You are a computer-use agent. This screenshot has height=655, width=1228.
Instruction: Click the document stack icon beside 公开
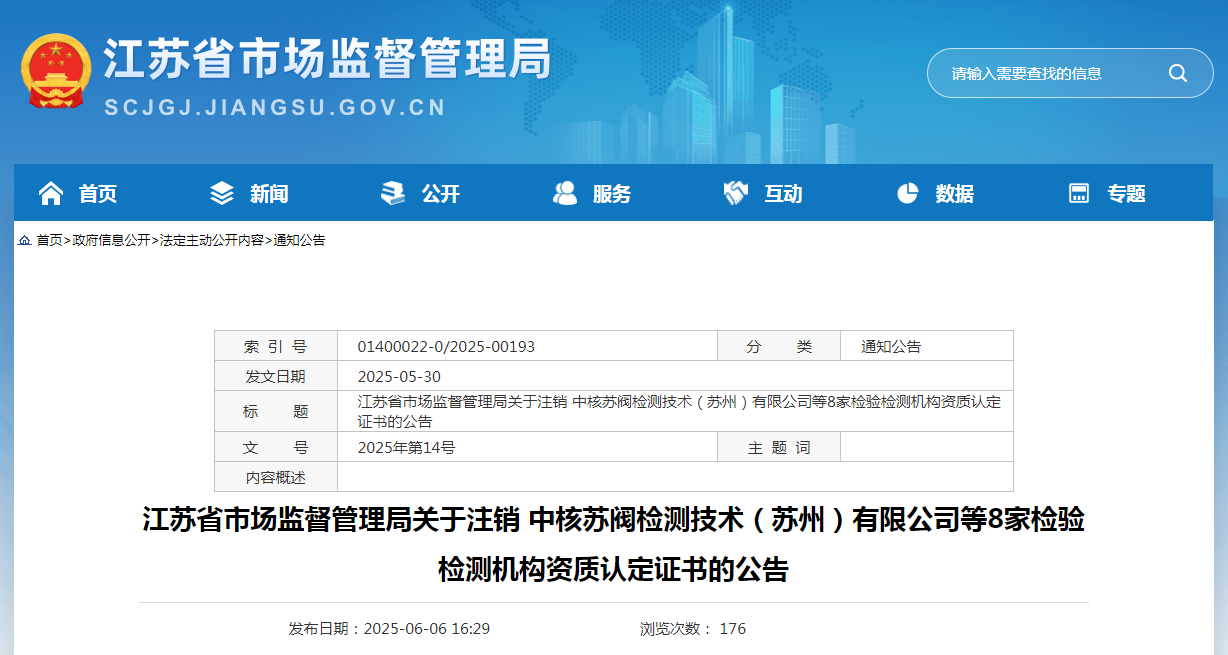pos(393,193)
